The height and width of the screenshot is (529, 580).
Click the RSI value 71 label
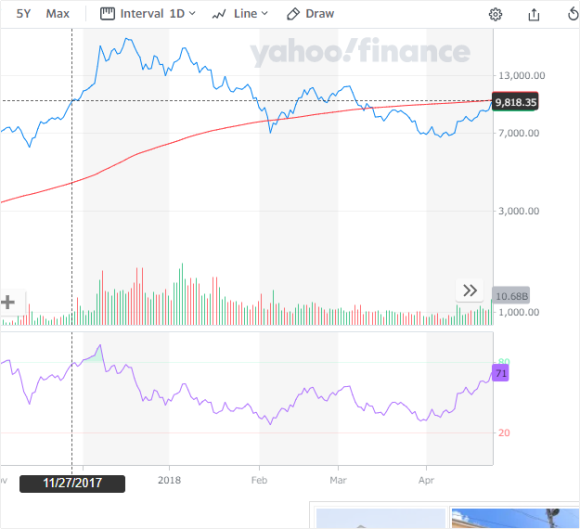[x=500, y=373]
